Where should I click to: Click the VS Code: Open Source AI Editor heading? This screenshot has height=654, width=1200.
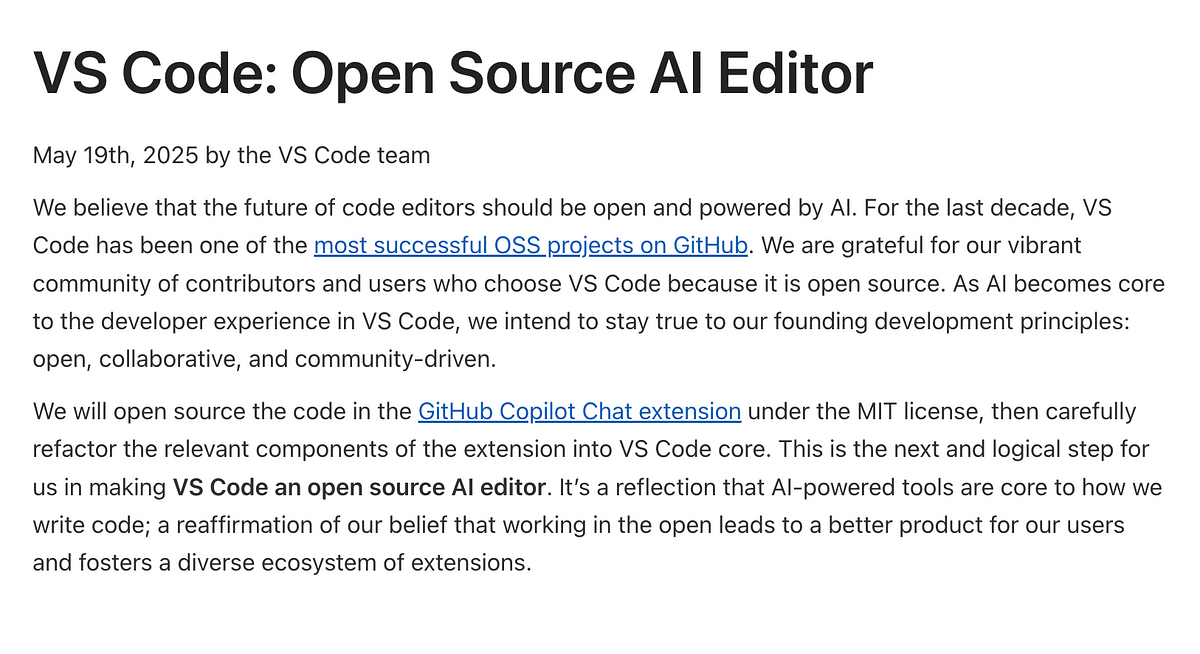coord(453,72)
